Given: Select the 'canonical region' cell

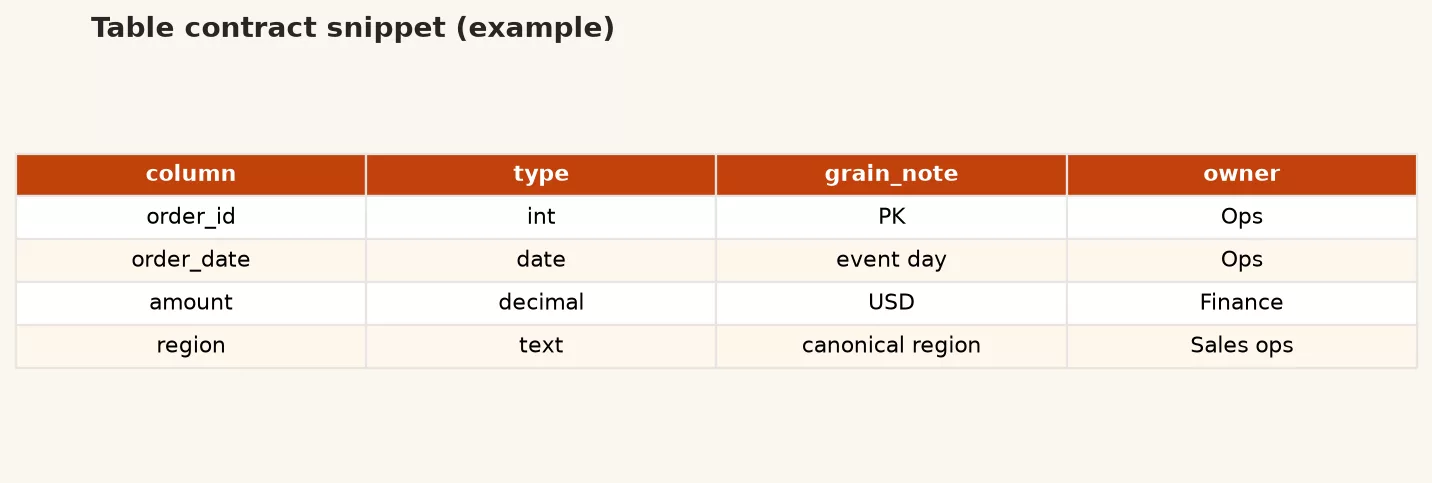Looking at the screenshot, I should pyautogui.click(x=891, y=346).
